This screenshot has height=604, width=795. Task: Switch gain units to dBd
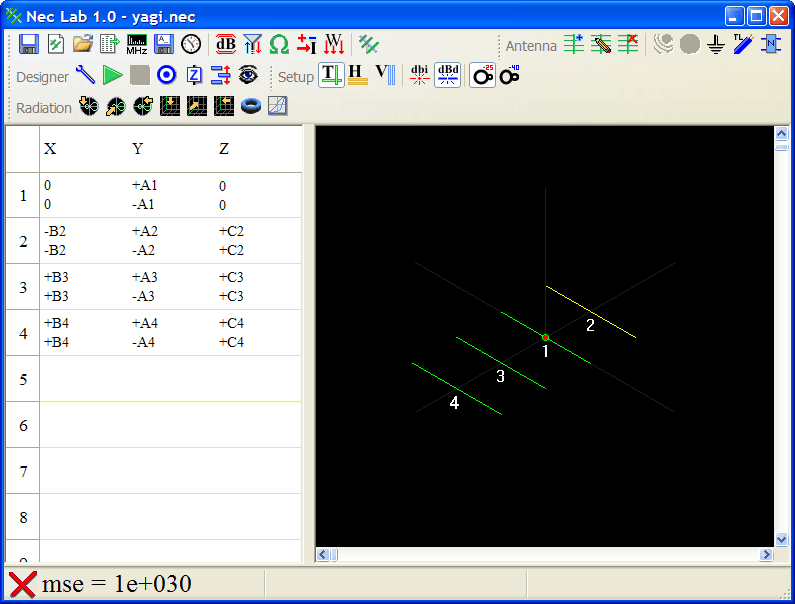[x=448, y=76]
